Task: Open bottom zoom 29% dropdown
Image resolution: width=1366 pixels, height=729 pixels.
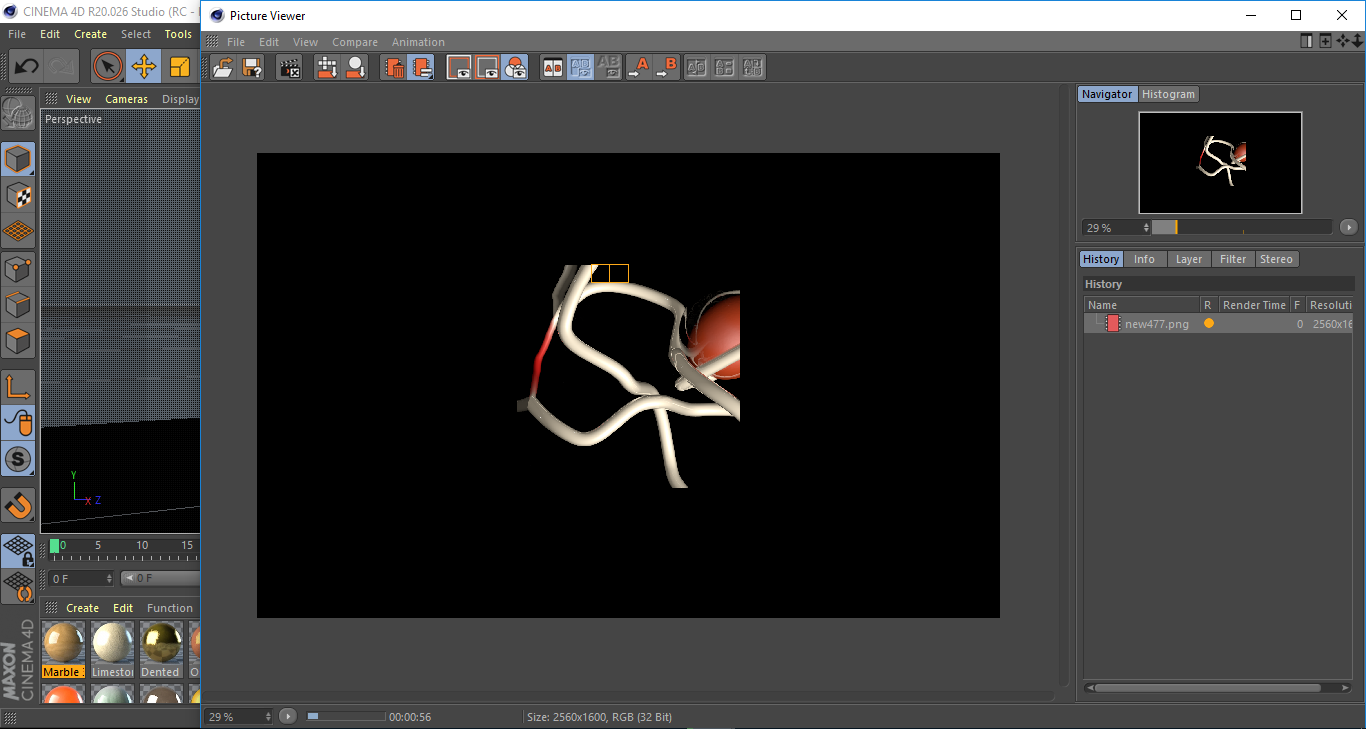Action: (238, 716)
